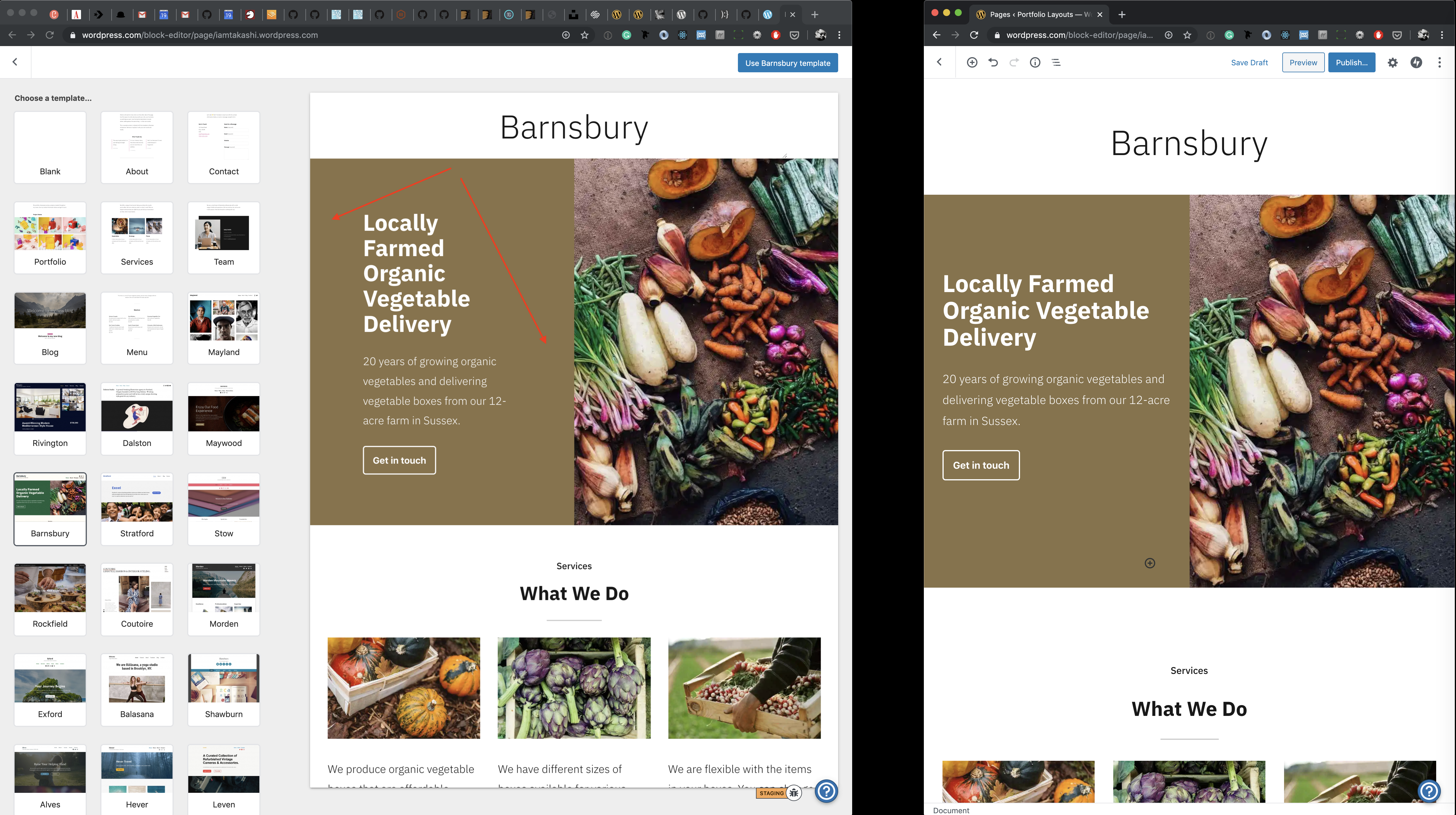The width and height of the screenshot is (1456, 815).
Task: Click Get in touch in left preview
Action: point(399,460)
